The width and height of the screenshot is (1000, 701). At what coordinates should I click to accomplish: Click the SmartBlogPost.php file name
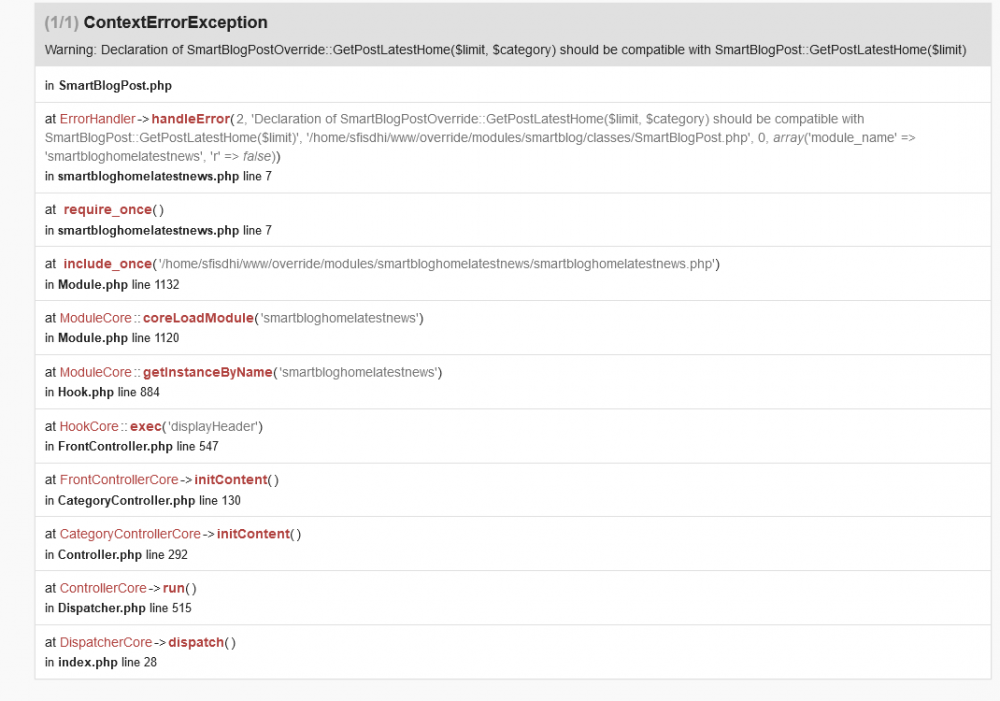tap(115, 85)
